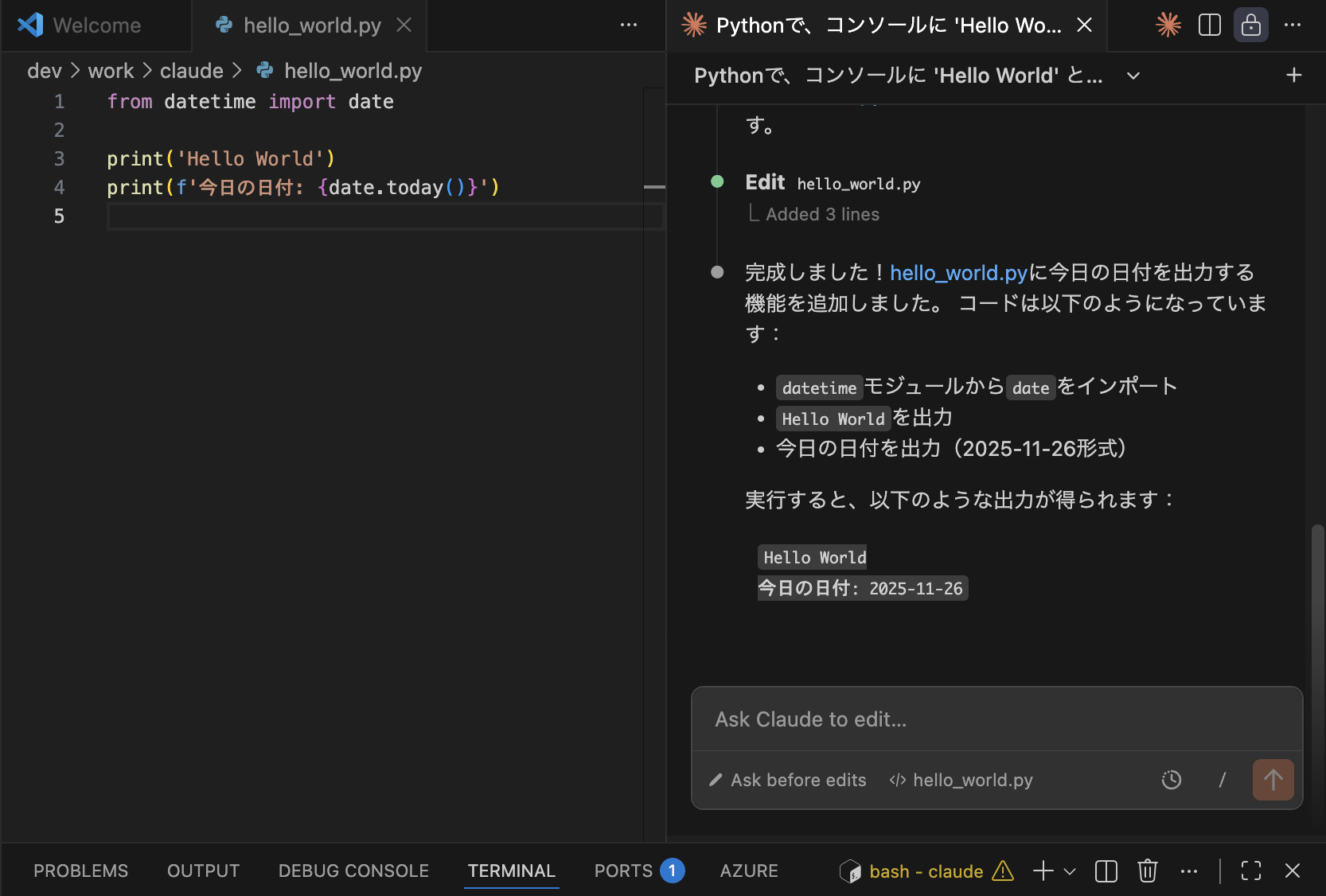Split the terminal panel
Image resolution: width=1326 pixels, height=896 pixels.
pos(1106,871)
